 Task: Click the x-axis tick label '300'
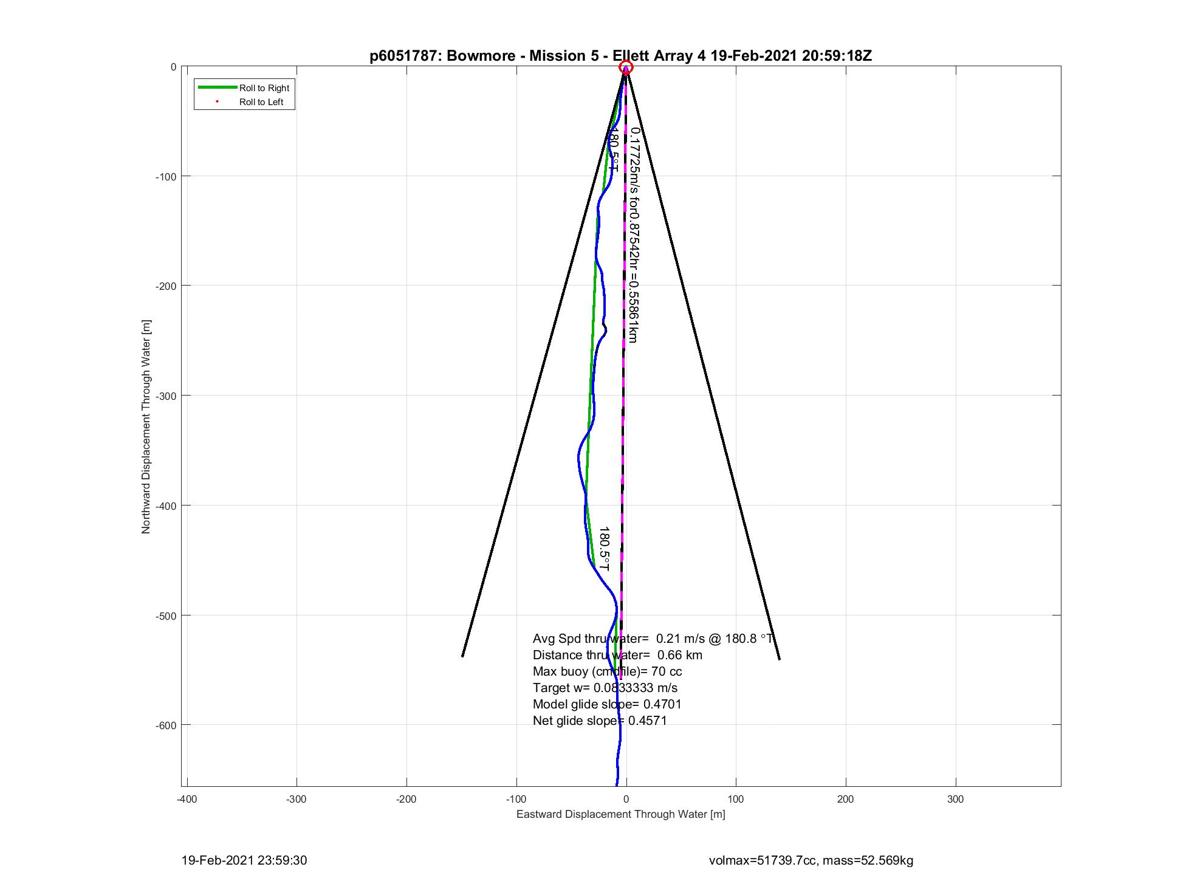[x=955, y=800]
